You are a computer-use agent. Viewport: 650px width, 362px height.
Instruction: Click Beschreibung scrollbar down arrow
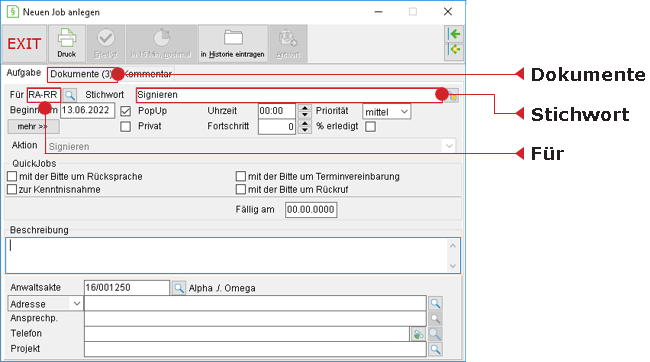point(453,266)
